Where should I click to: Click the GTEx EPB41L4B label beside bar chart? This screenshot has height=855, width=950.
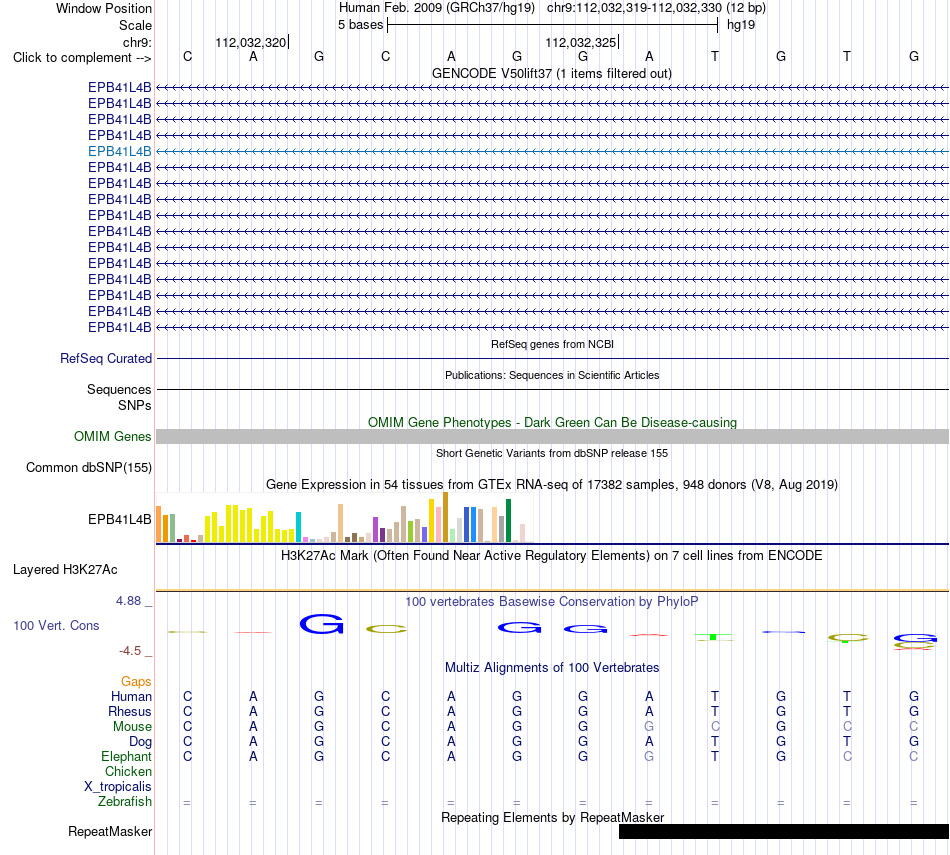coord(119,519)
